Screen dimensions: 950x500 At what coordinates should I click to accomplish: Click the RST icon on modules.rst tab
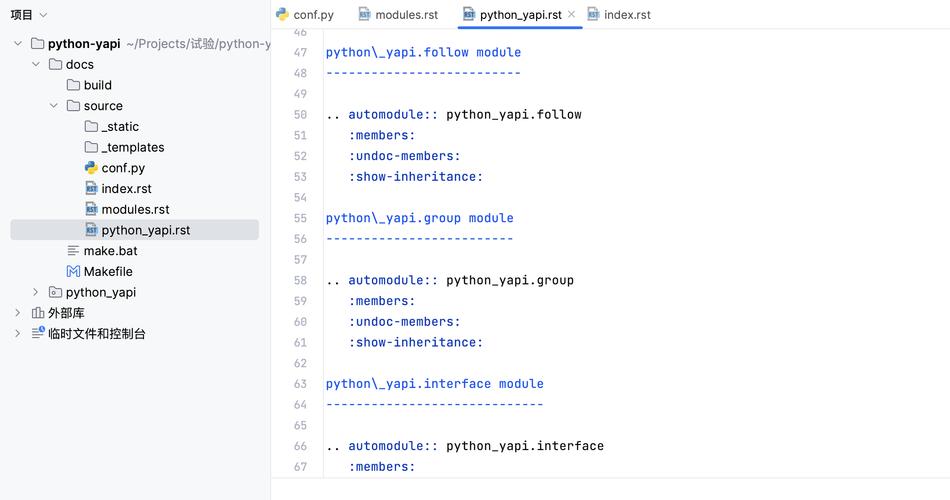coord(364,15)
